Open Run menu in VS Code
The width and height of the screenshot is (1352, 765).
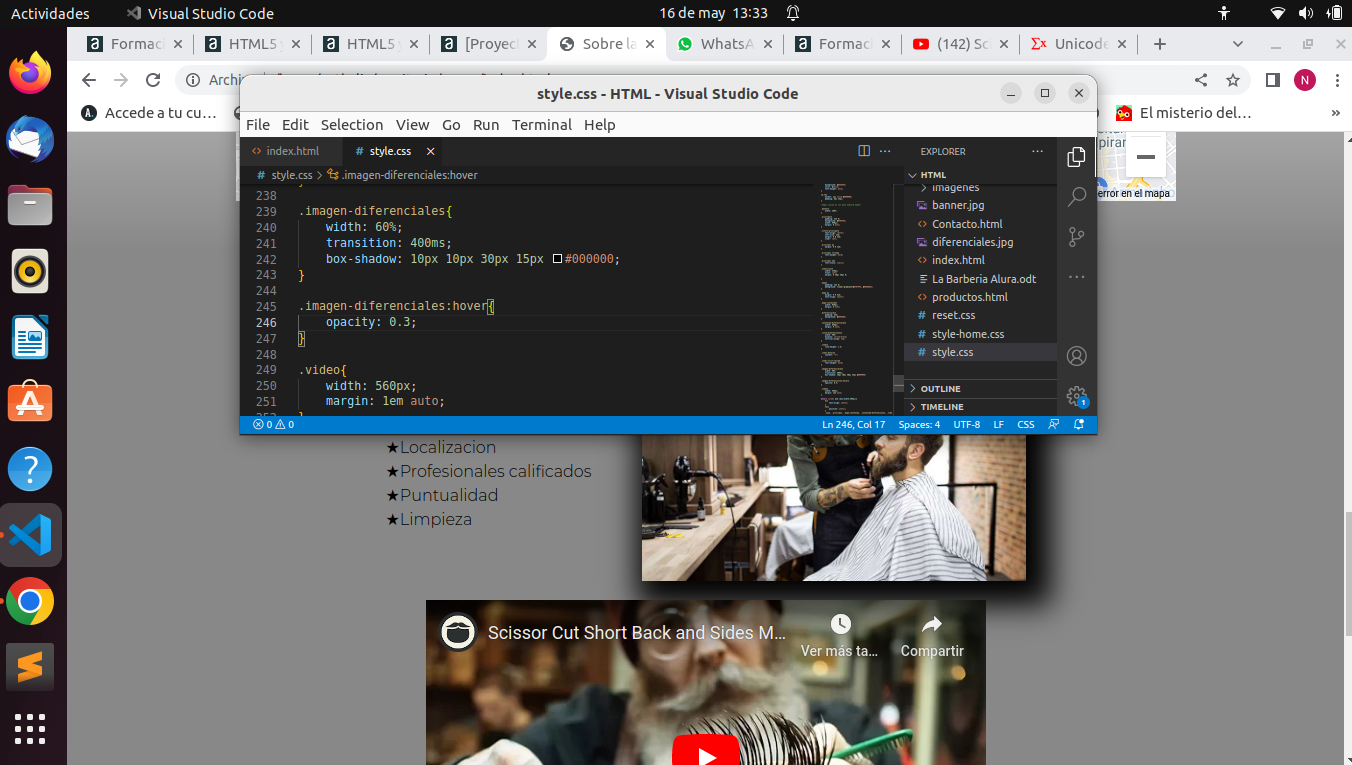pyautogui.click(x=486, y=125)
